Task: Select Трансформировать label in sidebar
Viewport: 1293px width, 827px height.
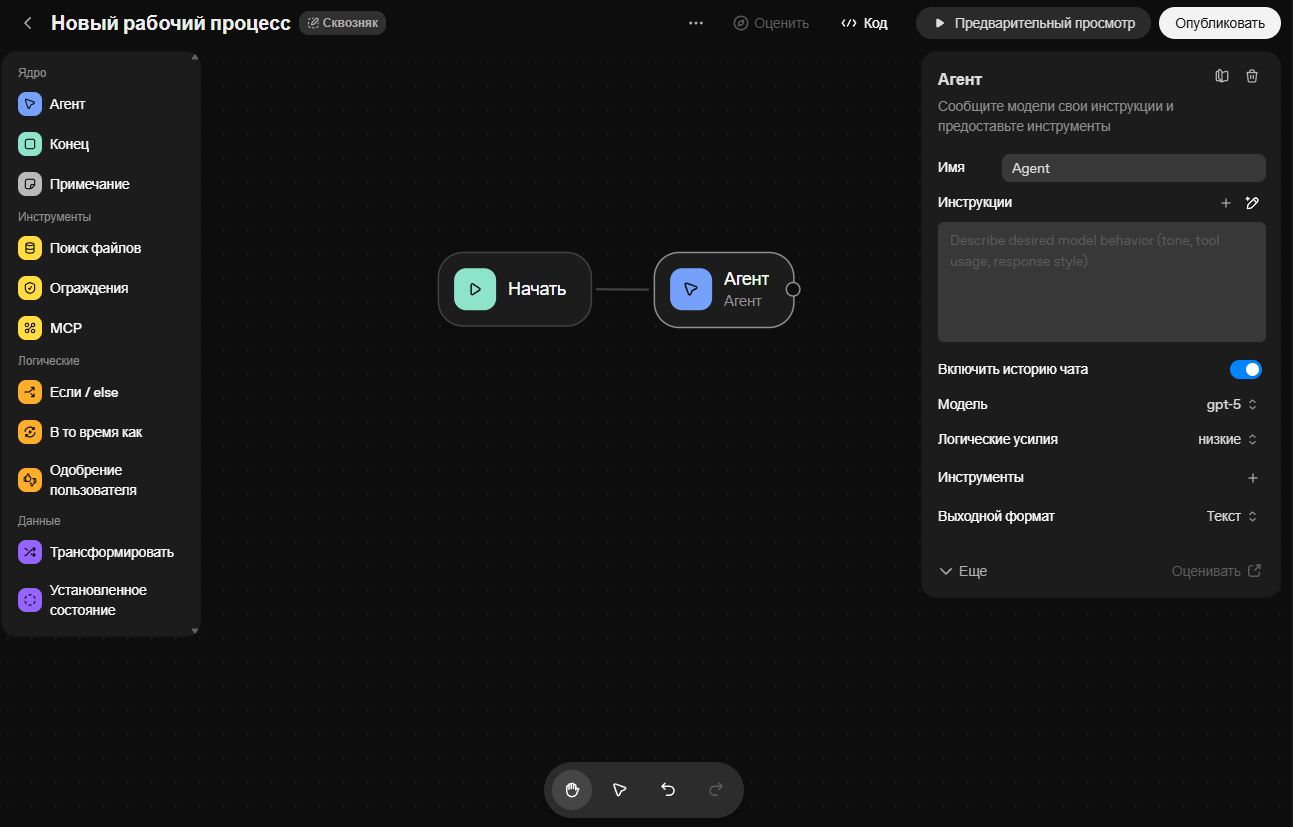Action: click(112, 552)
